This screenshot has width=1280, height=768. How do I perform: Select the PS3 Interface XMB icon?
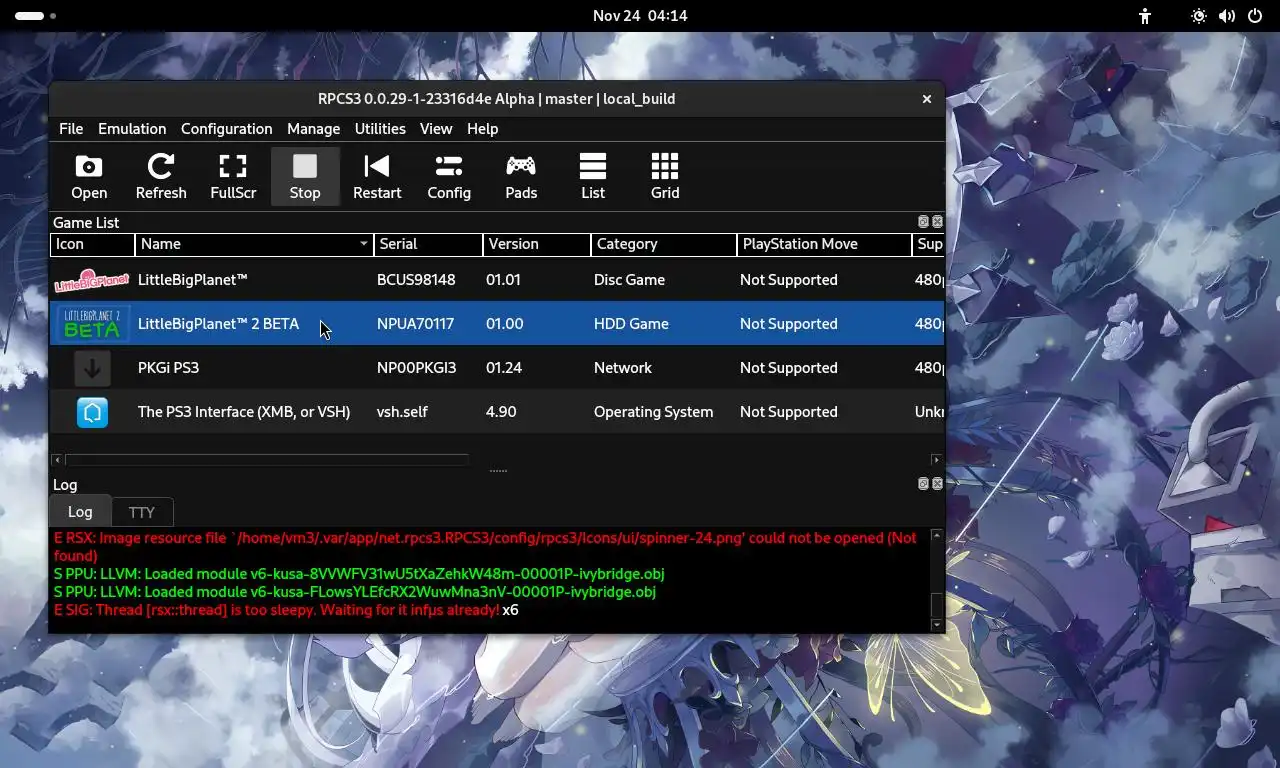(92, 412)
